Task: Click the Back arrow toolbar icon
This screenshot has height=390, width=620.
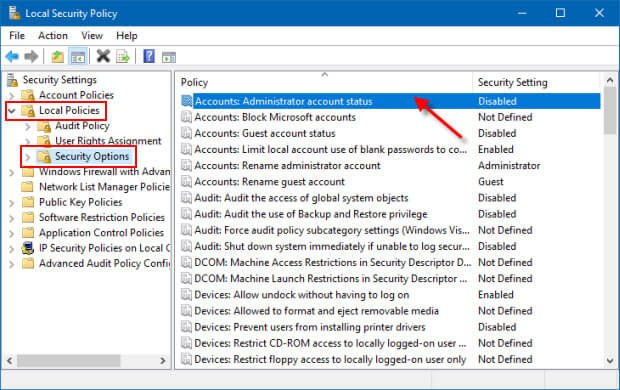Action: 12,57
